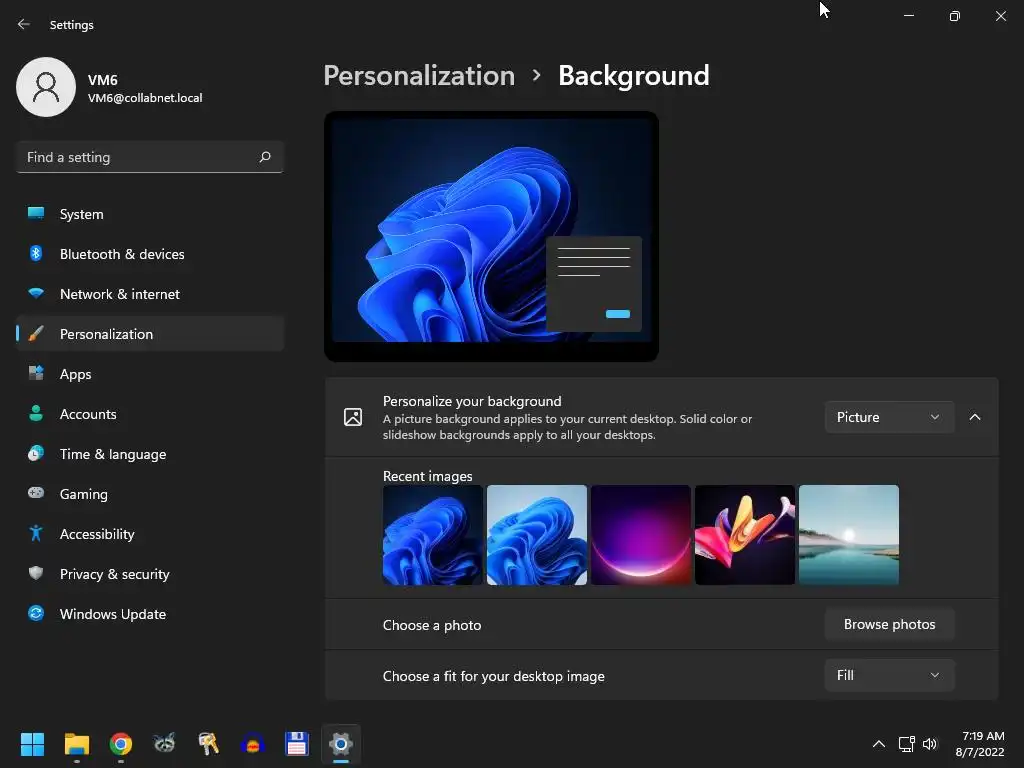Open Gaming settings label
1024x768 pixels.
(84, 494)
